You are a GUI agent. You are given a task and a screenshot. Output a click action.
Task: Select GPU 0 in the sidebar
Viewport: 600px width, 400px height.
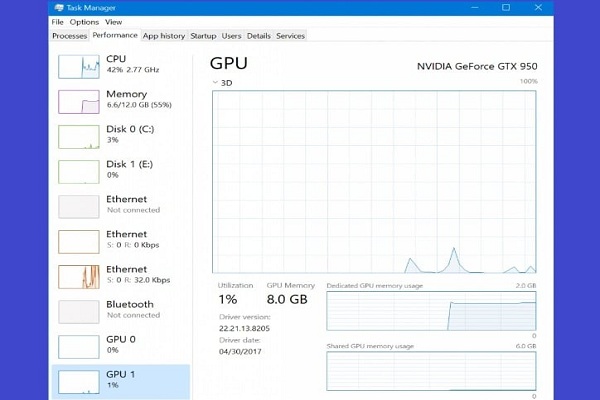coord(121,347)
